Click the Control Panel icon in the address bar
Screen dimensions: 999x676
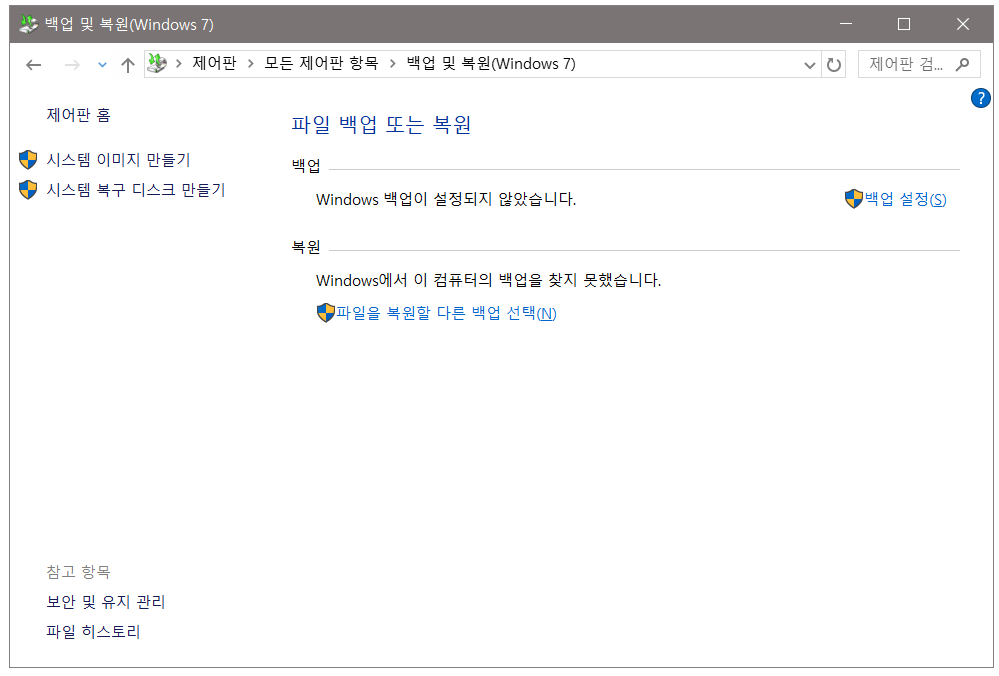156,63
